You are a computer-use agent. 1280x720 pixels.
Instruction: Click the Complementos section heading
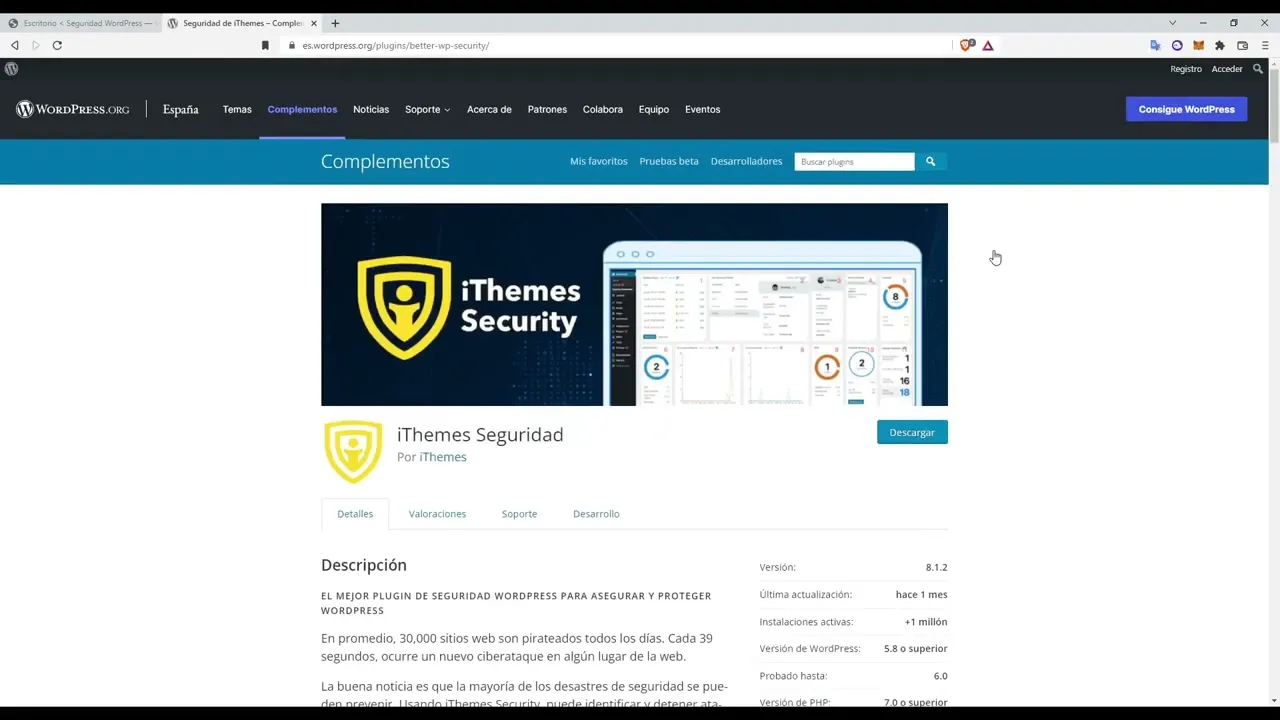pos(385,161)
